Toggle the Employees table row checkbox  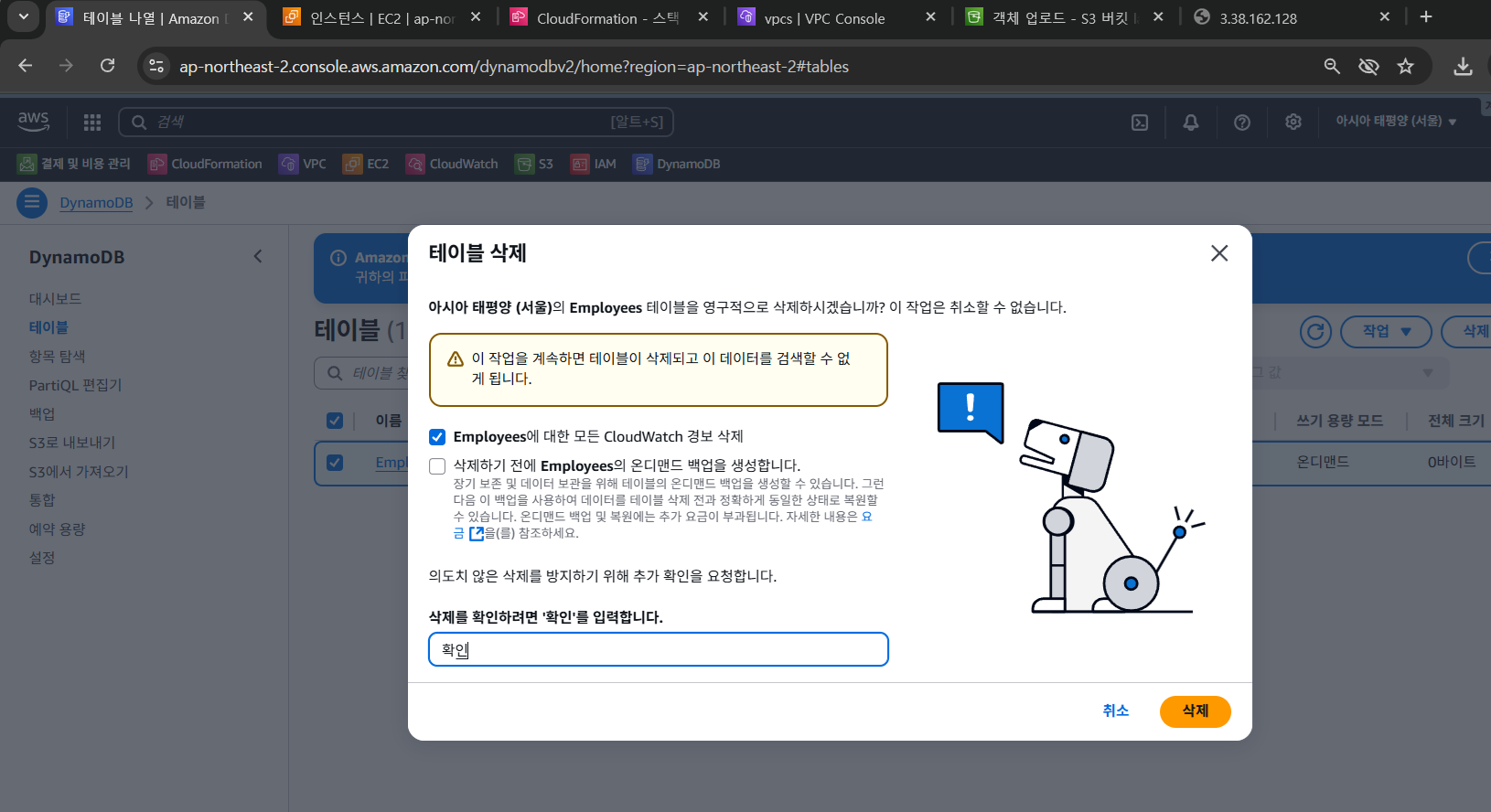[335, 463]
